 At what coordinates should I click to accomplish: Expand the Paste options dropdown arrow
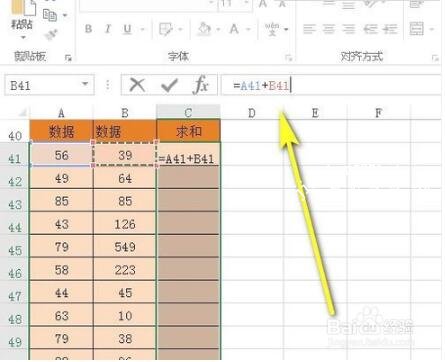(23, 37)
